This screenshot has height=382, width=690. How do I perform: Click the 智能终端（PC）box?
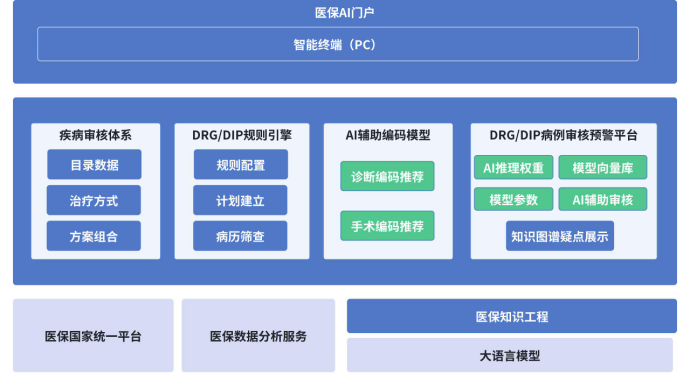338,44
